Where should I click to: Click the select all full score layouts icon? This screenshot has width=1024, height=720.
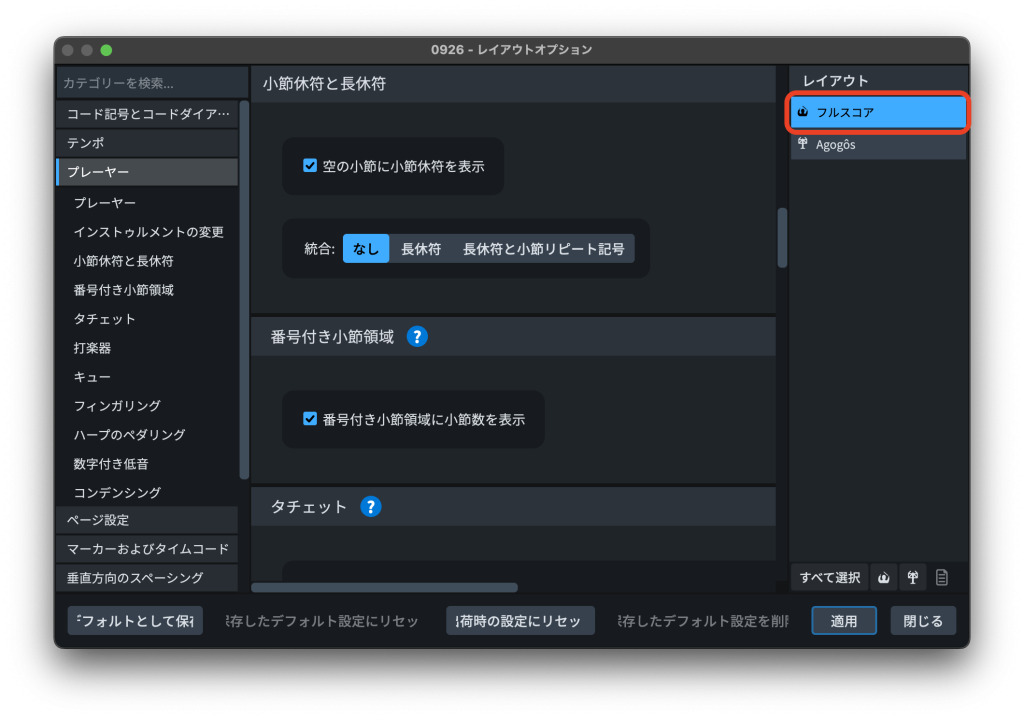coord(884,577)
